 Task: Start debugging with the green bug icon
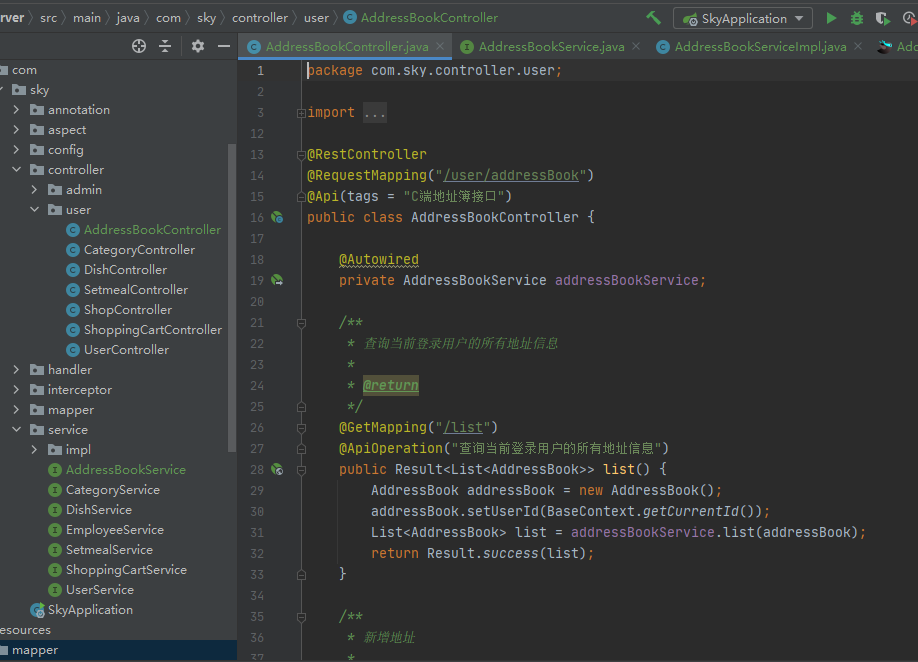click(857, 18)
